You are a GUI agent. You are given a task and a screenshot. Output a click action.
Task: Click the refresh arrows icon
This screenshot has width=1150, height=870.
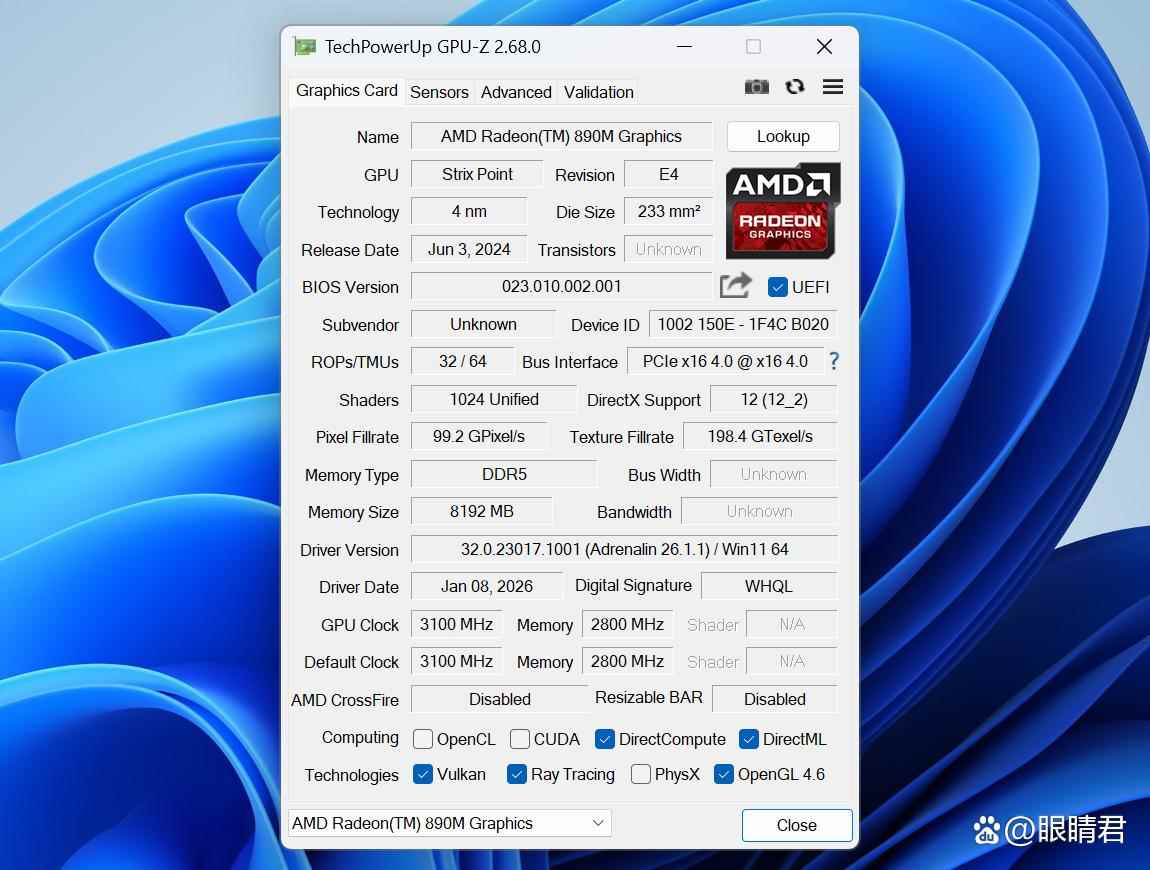point(794,87)
